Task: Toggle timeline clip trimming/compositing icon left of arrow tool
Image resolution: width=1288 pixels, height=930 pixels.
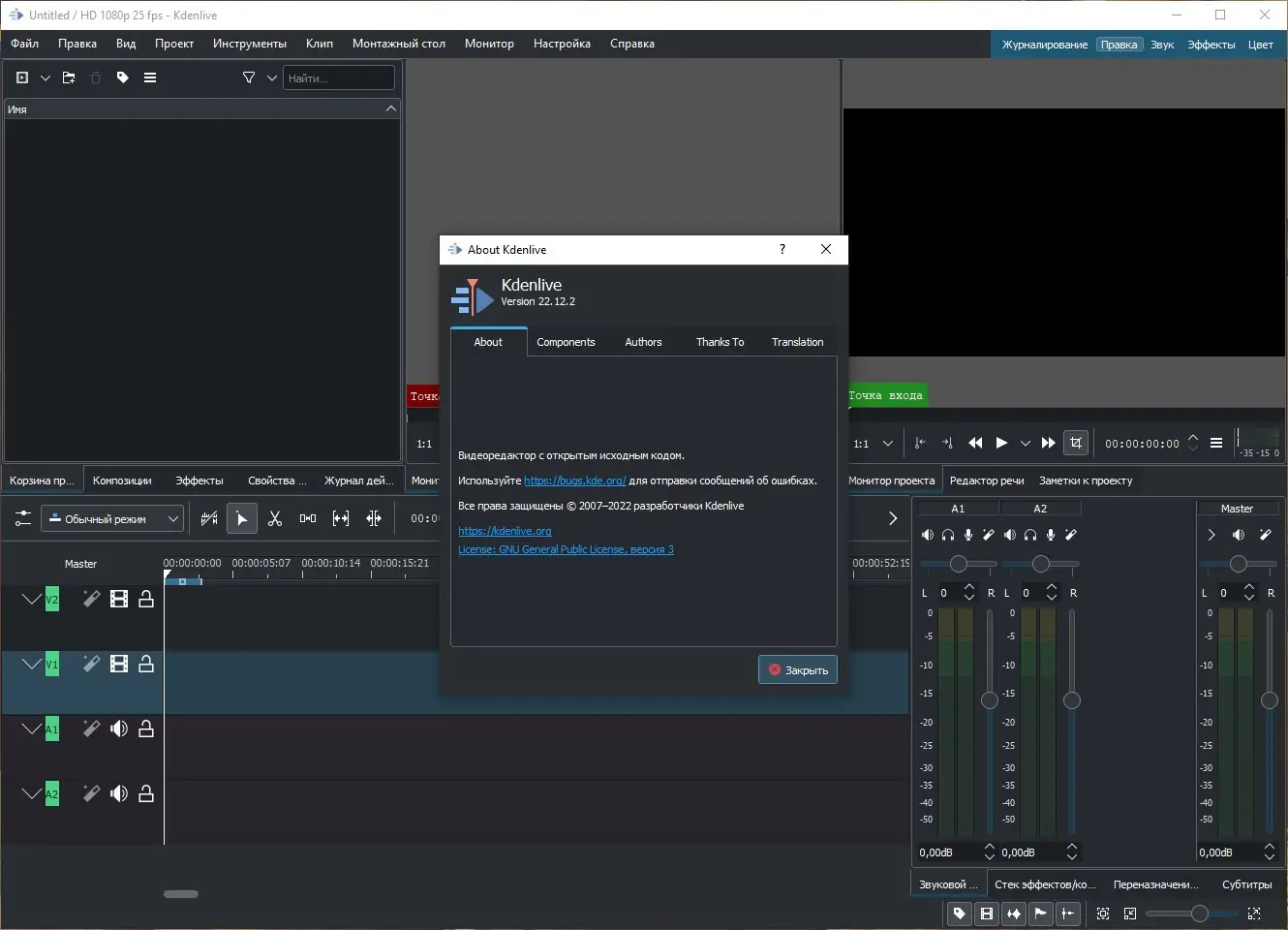Action: pos(209,519)
